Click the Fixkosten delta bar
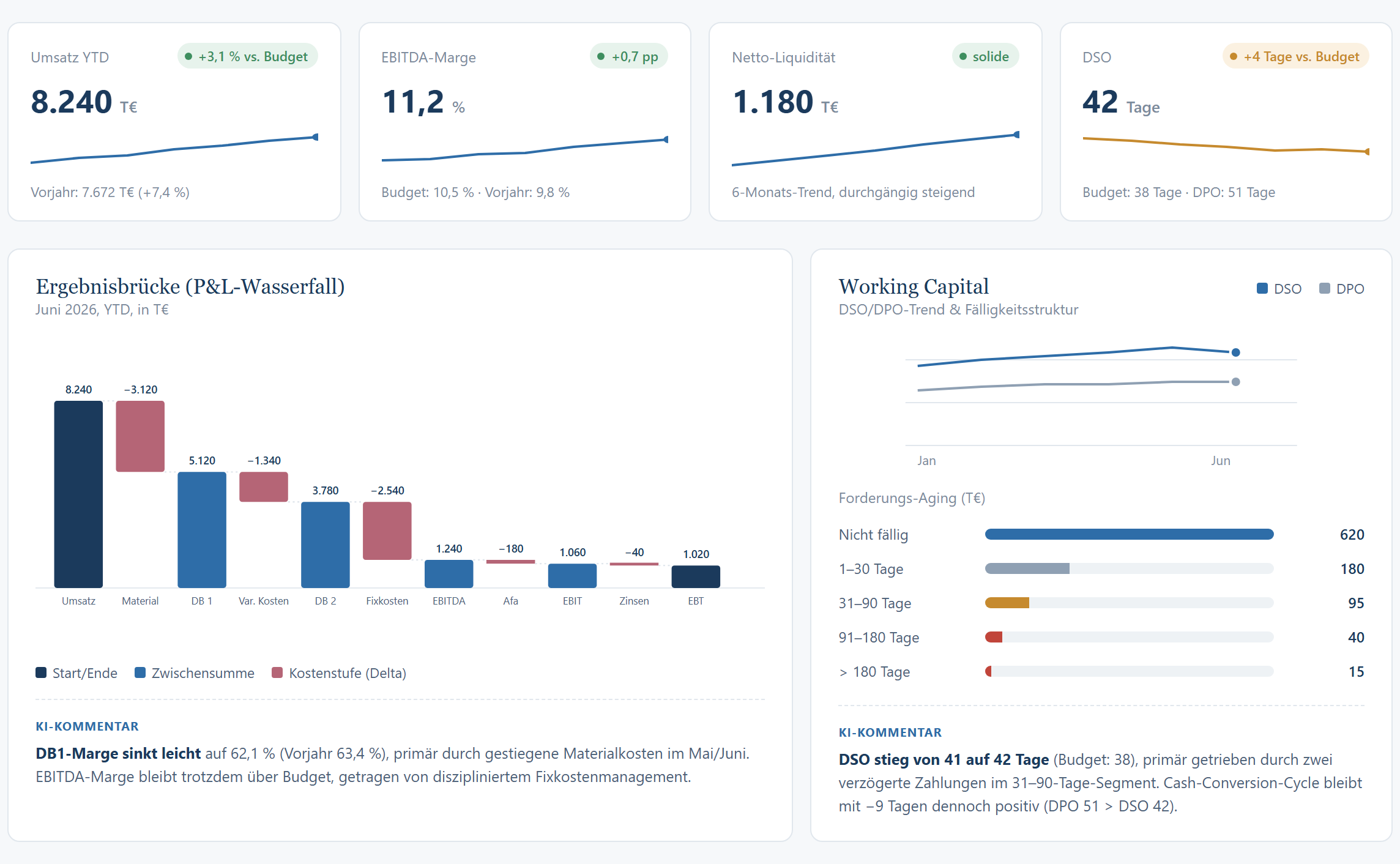Viewport: 1400px width, 864px height. click(x=387, y=531)
